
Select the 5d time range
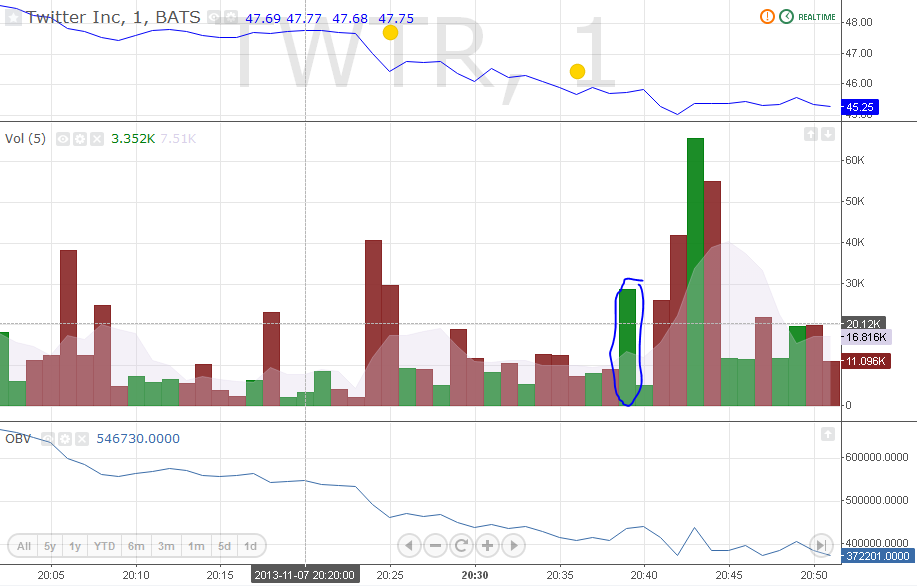coord(225,546)
